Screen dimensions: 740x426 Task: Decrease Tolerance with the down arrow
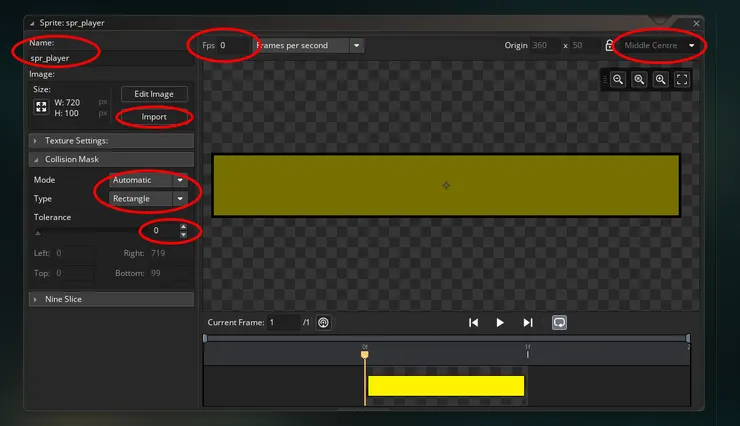tap(183, 234)
